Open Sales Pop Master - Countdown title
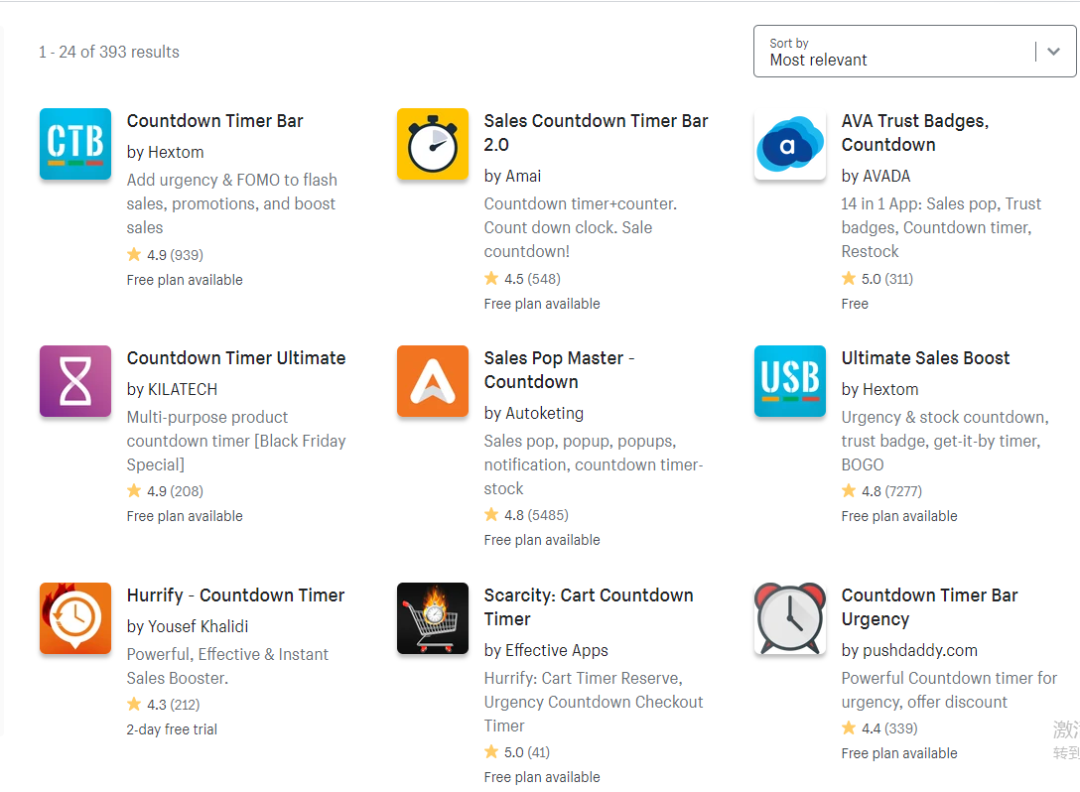Image resolution: width=1080 pixels, height=792 pixels. click(x=559, y=370)
